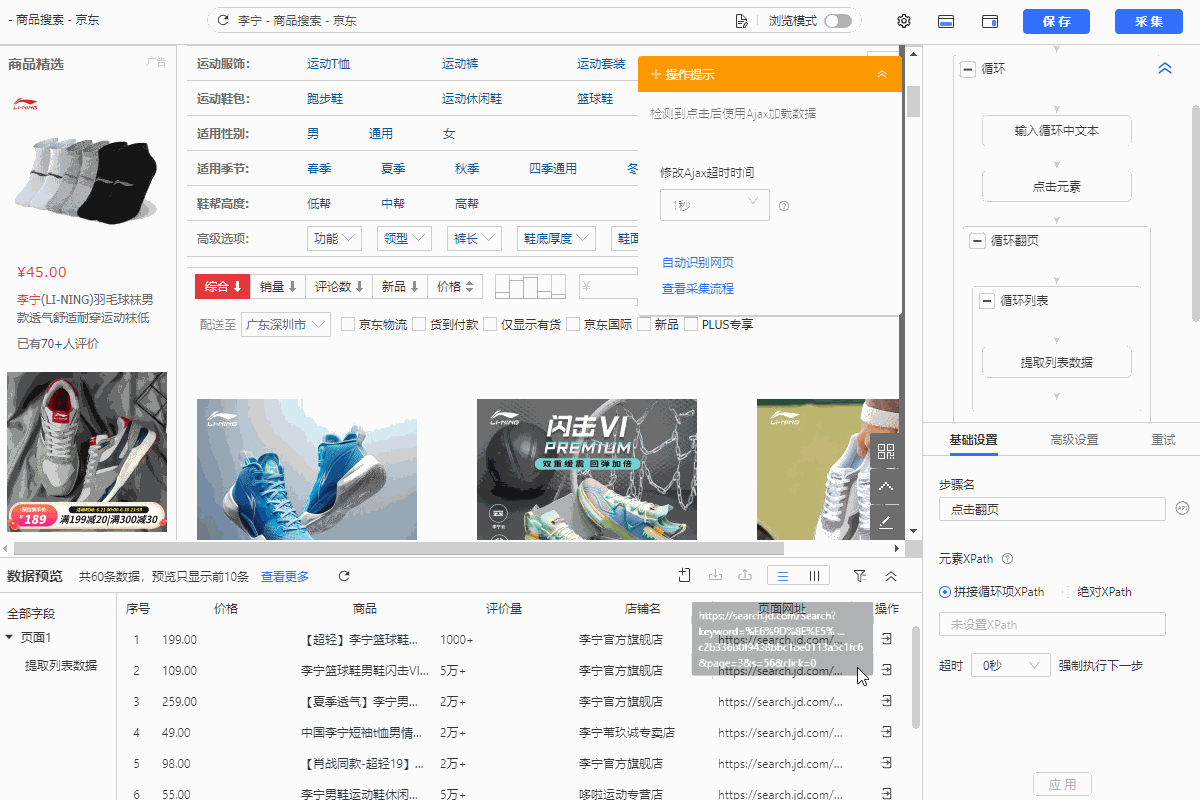1200x800 pixels.
Task: Check the 仅显示有货 checkbox
Action: click(x=490, y=324)
